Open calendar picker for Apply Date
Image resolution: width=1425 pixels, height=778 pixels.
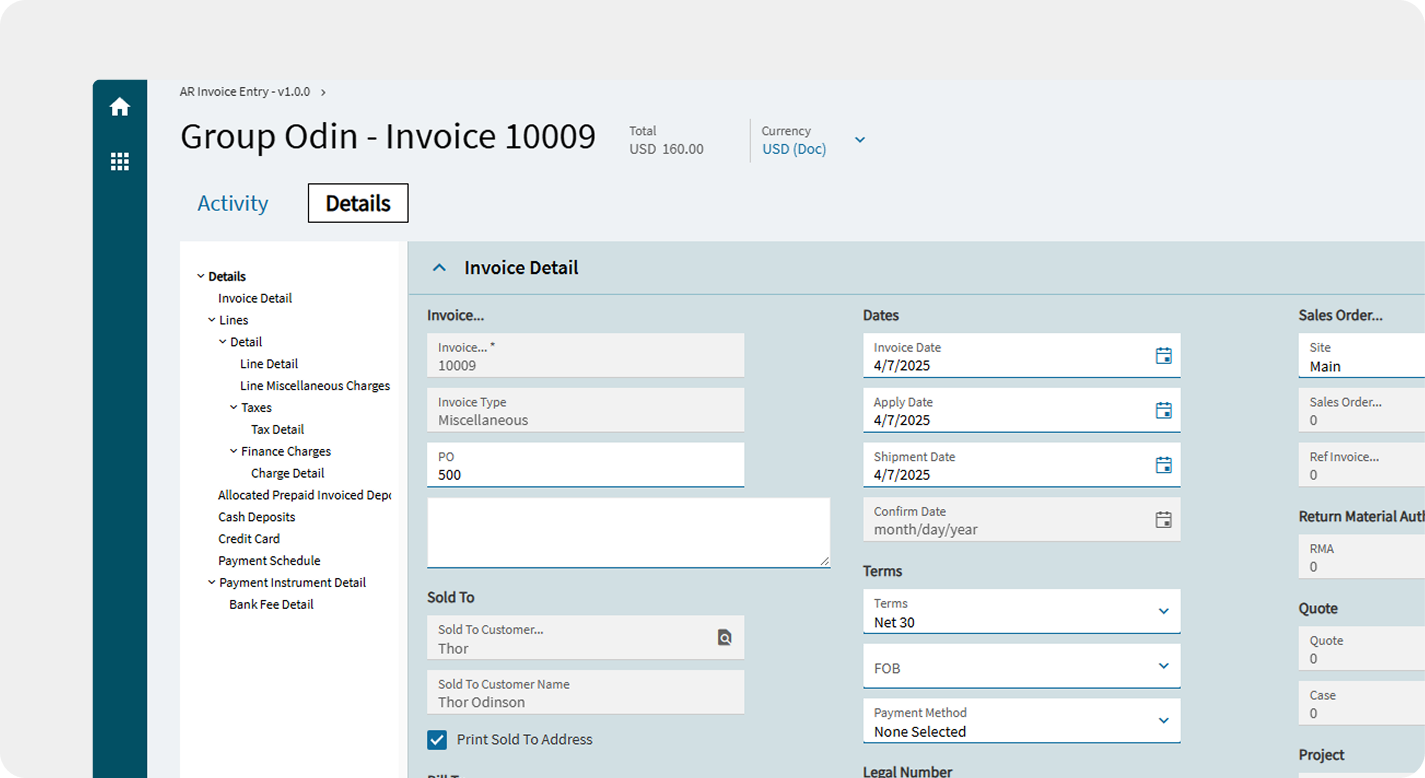coord(1163,410)
